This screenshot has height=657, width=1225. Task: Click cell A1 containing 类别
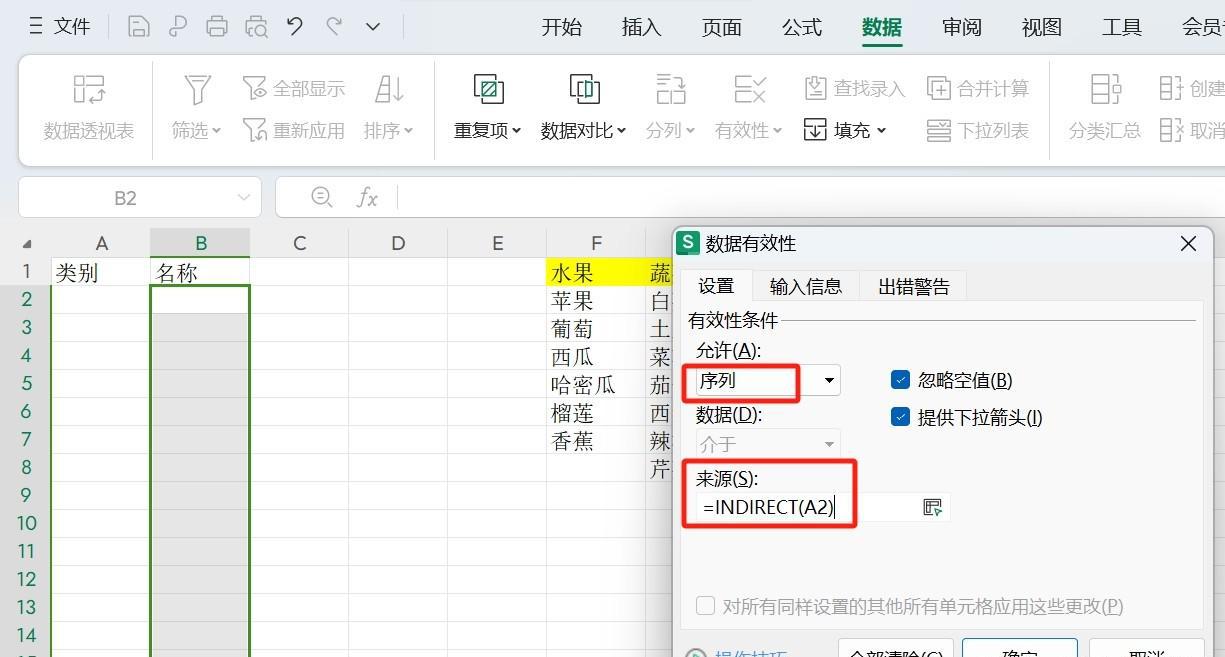pyautogui.click(x=101, y=272)
